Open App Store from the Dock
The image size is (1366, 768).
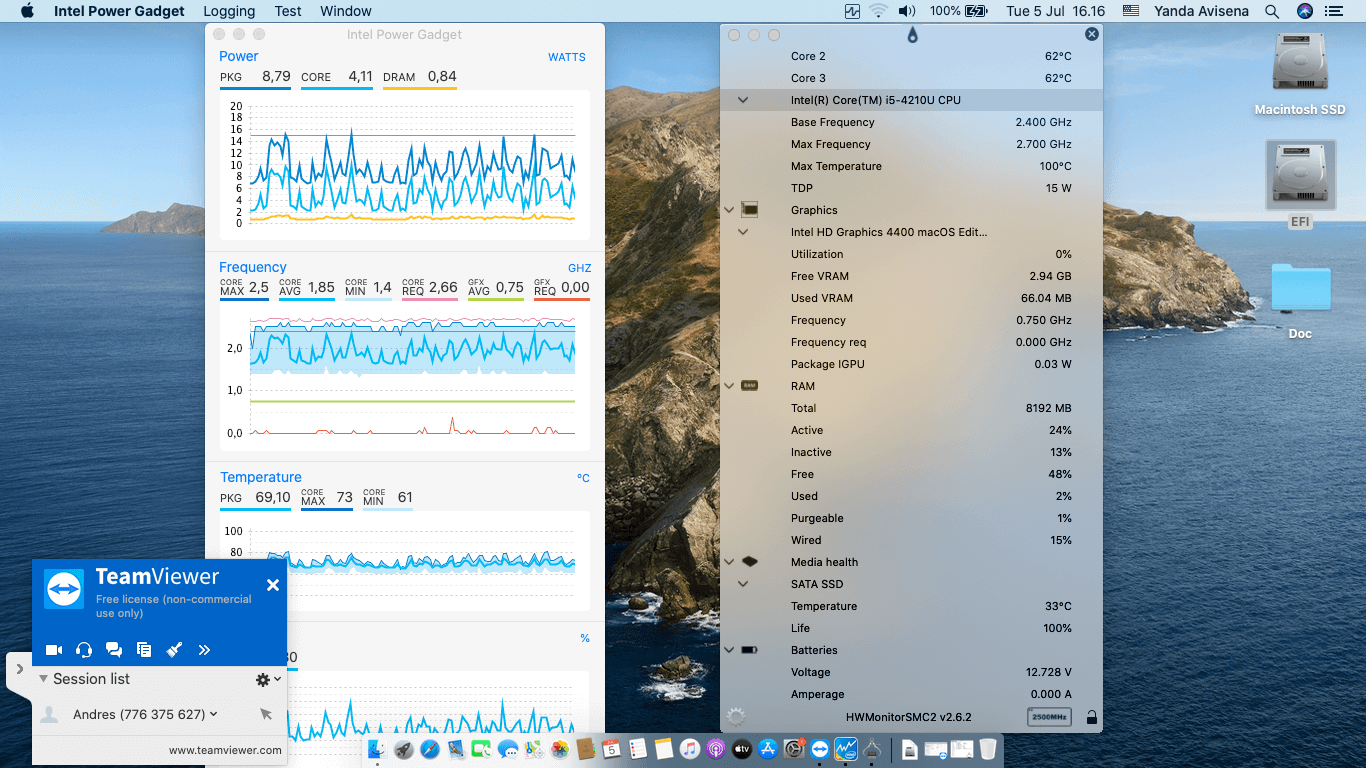768,748
